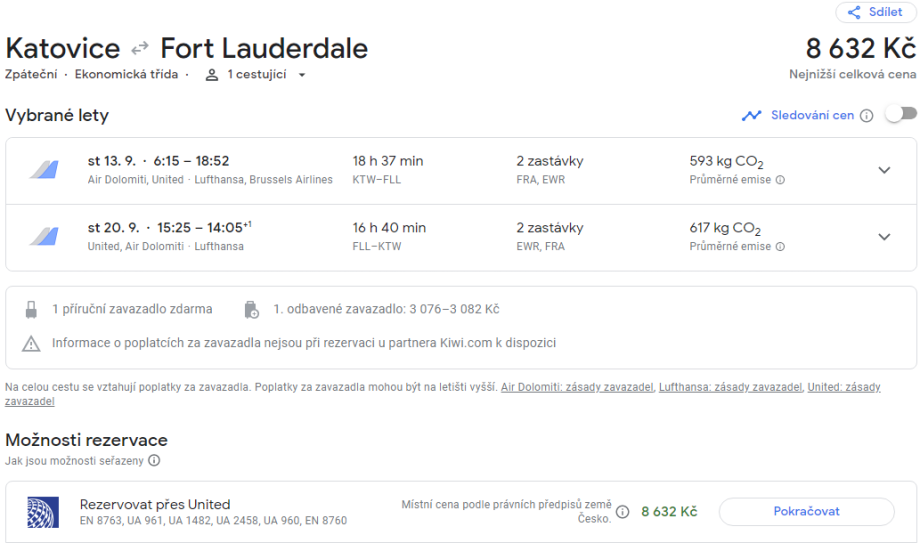Click info icon beside outbound Průměrné emise

780,180
